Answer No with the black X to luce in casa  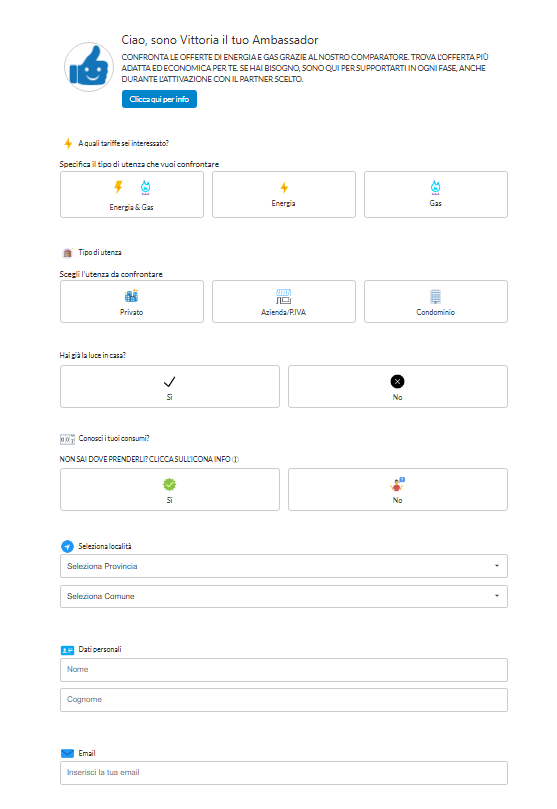tap(398, 386)
